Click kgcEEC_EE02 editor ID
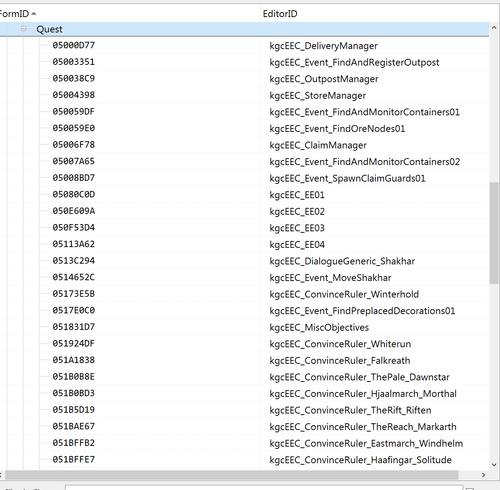Viewport: 500px width, 490px height. [297, 211]
